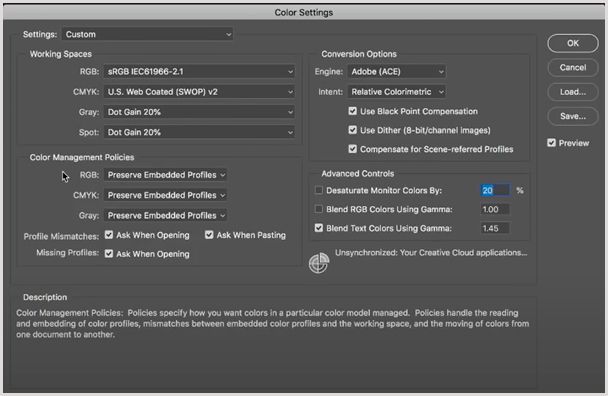This screenshot has height=396, width=608.
Task: Open Engine Adobe (ACE) dropdown
Action: [x=396, y=71]
